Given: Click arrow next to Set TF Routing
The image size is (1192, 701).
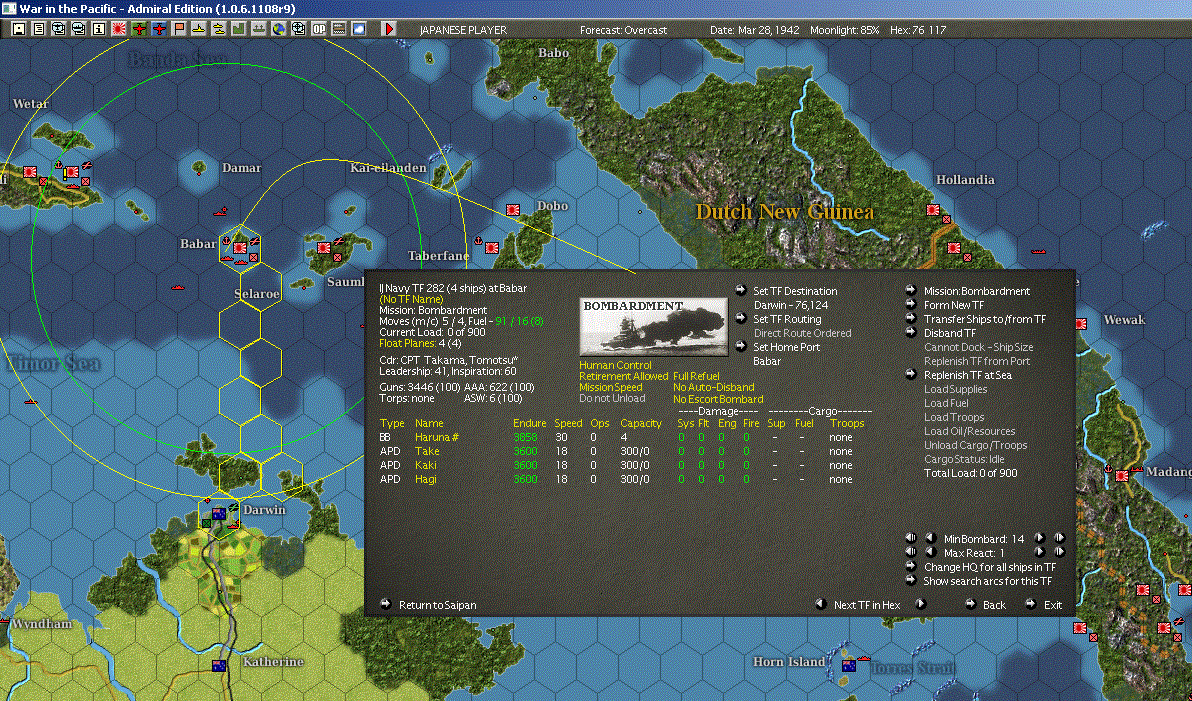Looking at the screenshot, I should pyautogui.click(x=740, y=318).
